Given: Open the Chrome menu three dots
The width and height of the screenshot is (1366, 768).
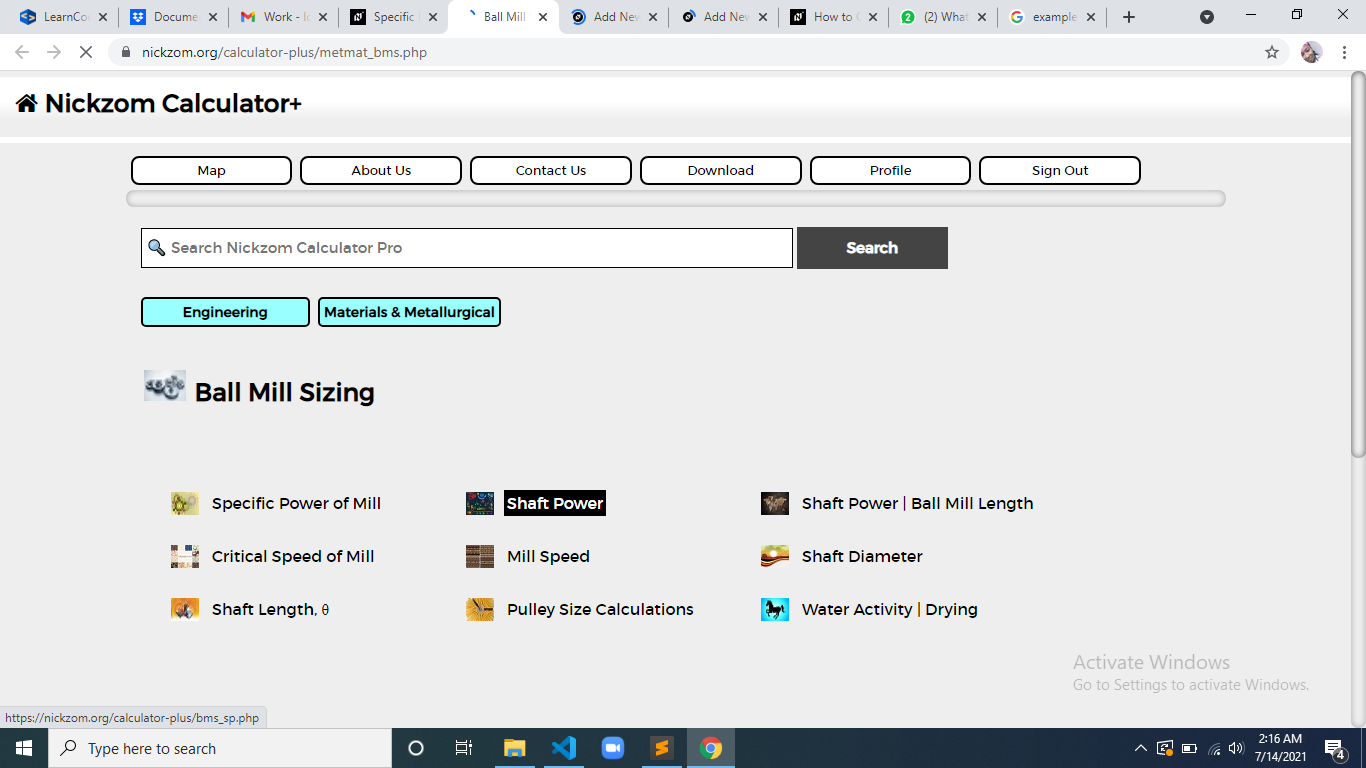Looking at the screenshot, I should click(1345, 52).
